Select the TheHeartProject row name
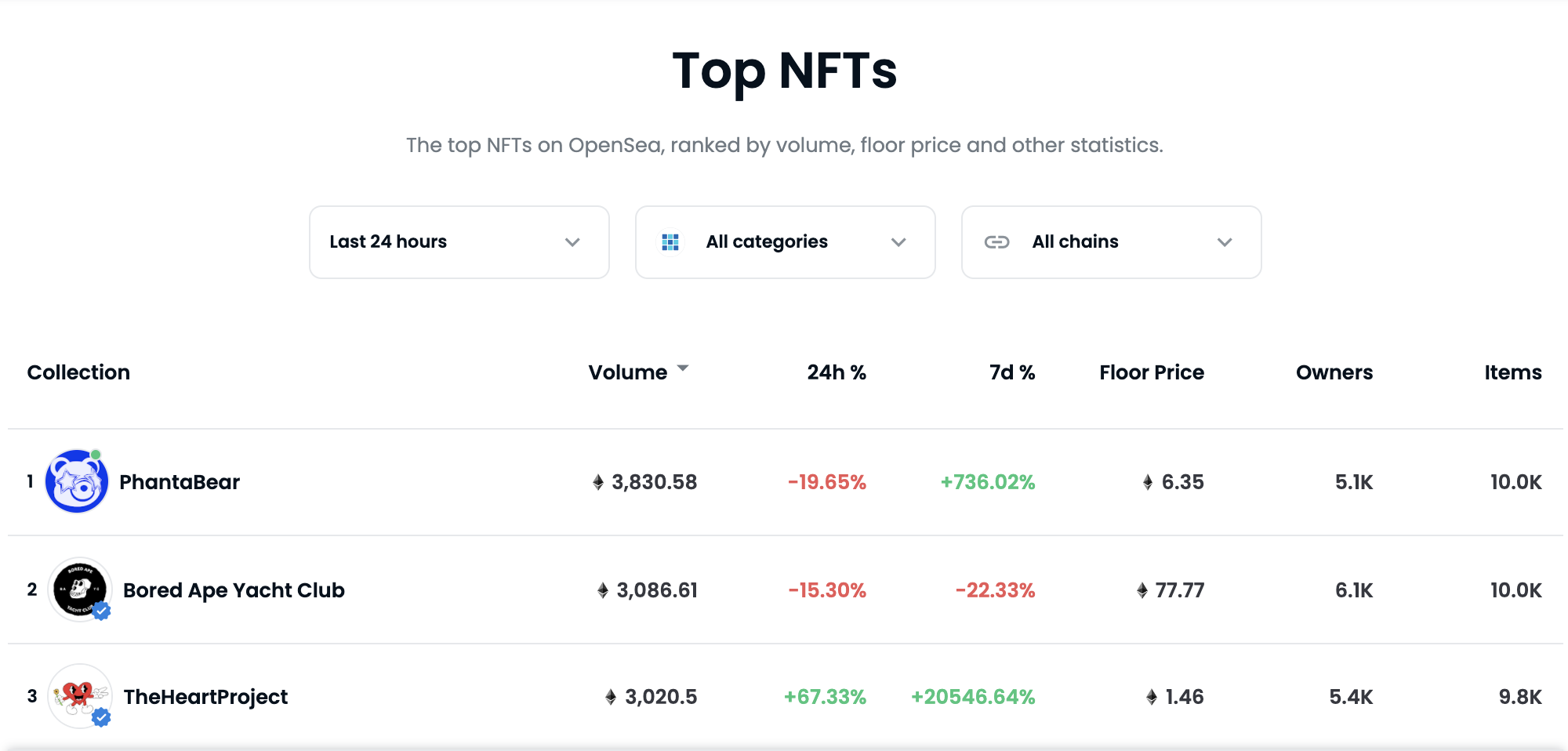 click(205, 697)
